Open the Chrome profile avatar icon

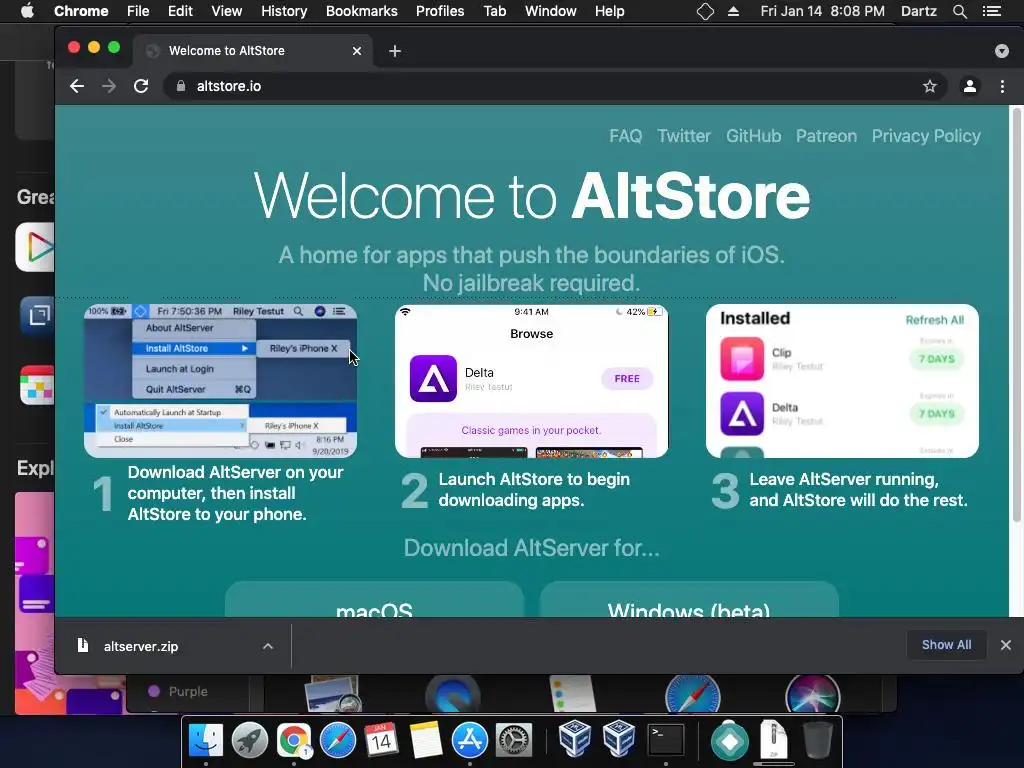point(970,86)
